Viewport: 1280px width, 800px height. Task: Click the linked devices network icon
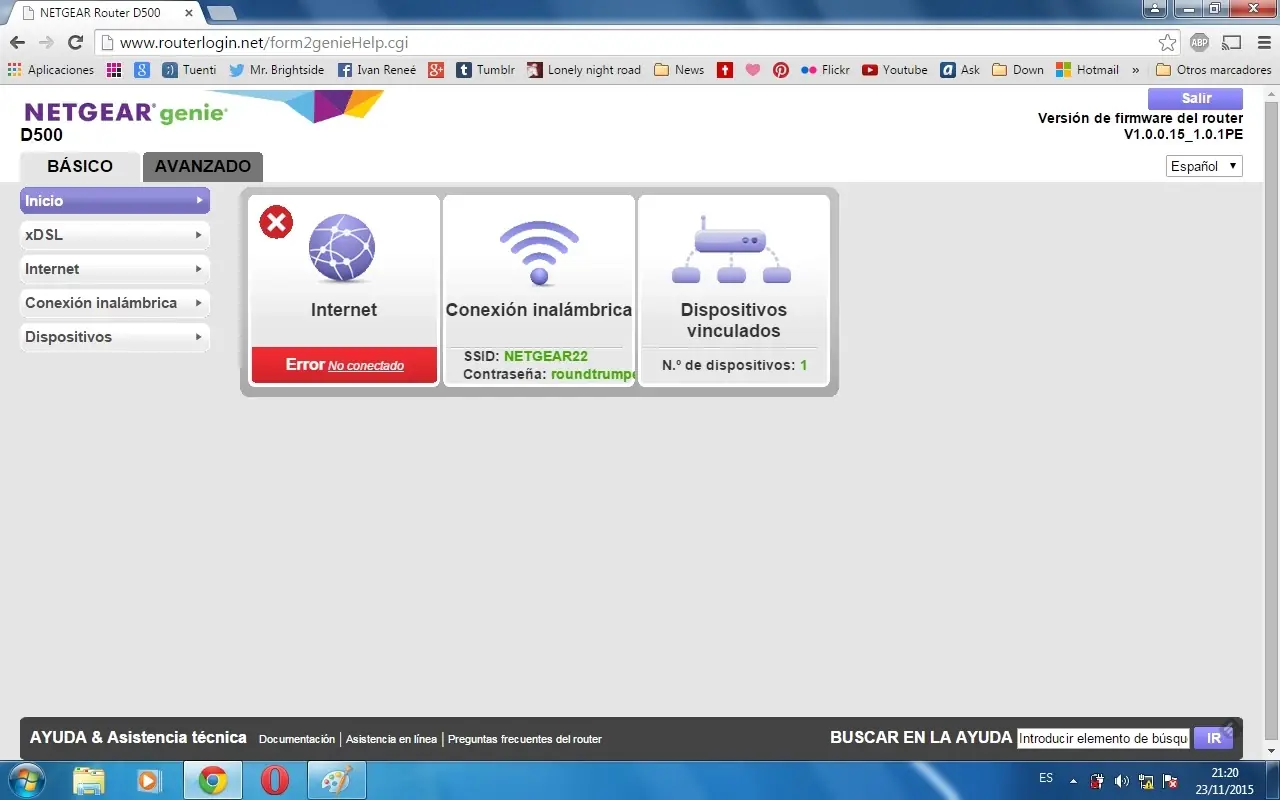[x=733, y=250]
